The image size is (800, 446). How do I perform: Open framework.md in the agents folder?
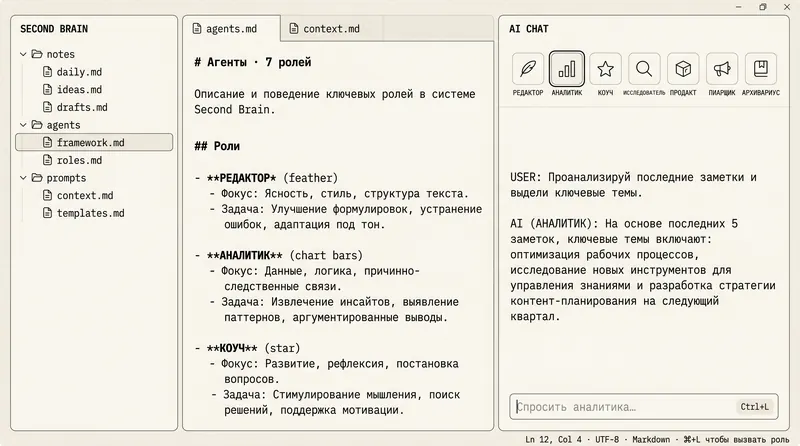tap(94, 142)
